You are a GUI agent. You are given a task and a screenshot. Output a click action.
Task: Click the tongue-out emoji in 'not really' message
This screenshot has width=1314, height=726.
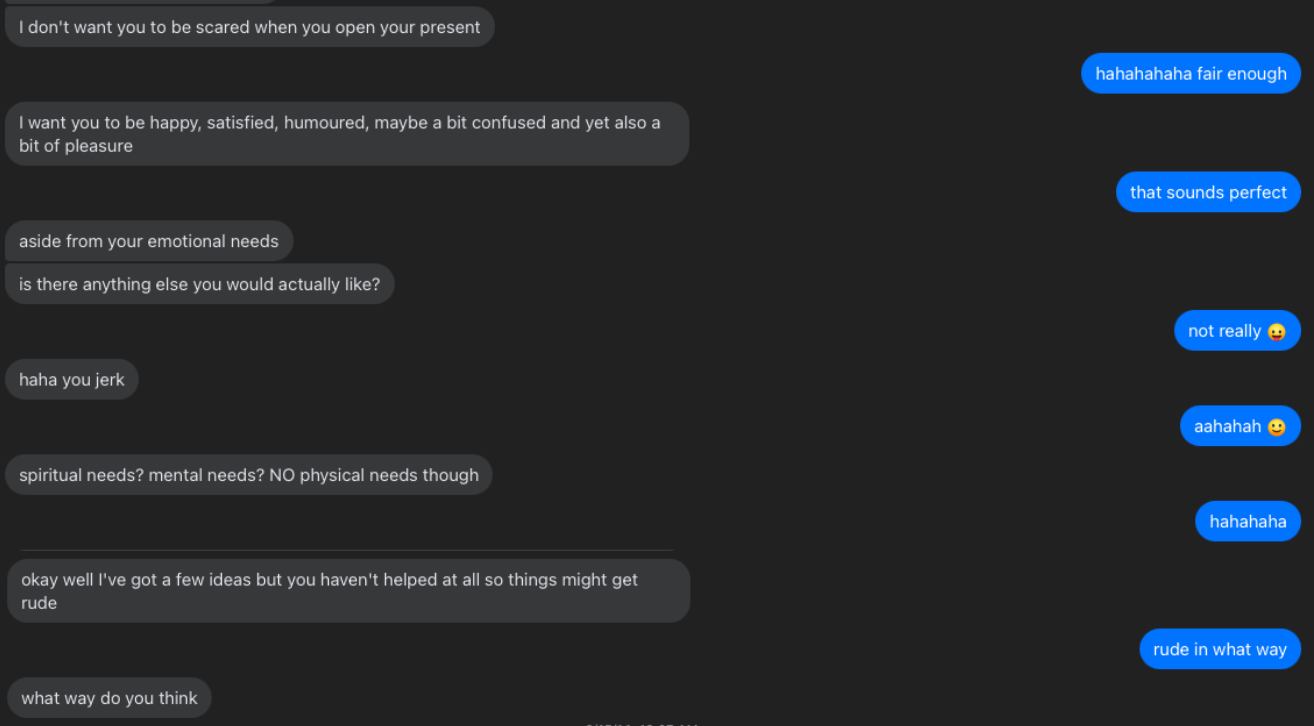1276,332
